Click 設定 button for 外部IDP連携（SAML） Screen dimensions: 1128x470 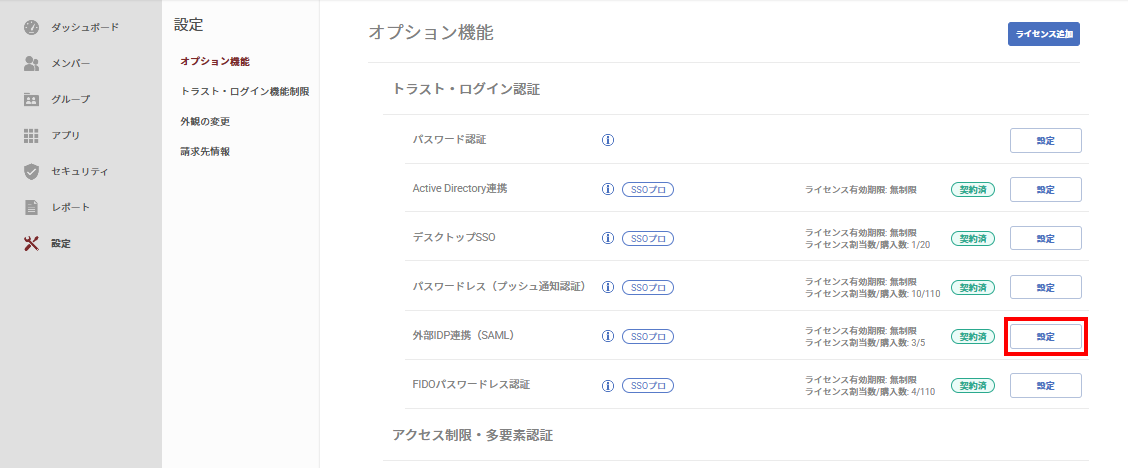pyautogui.click(x=1046, y=336)
